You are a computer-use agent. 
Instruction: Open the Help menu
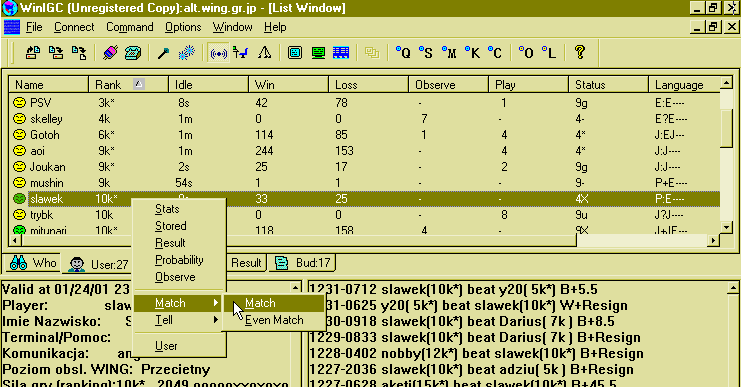coord(275,27)
